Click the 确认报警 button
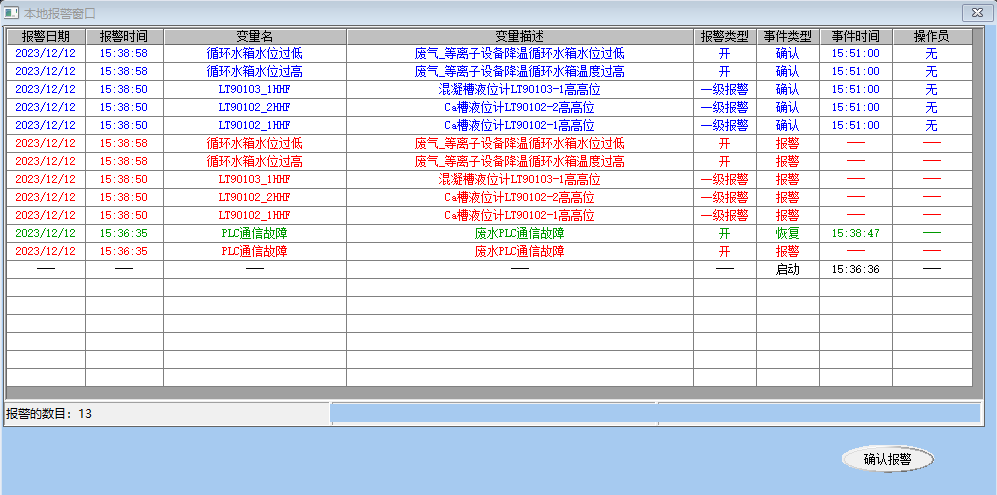This screenshot has width=997, height=495. tap(887, 459)
